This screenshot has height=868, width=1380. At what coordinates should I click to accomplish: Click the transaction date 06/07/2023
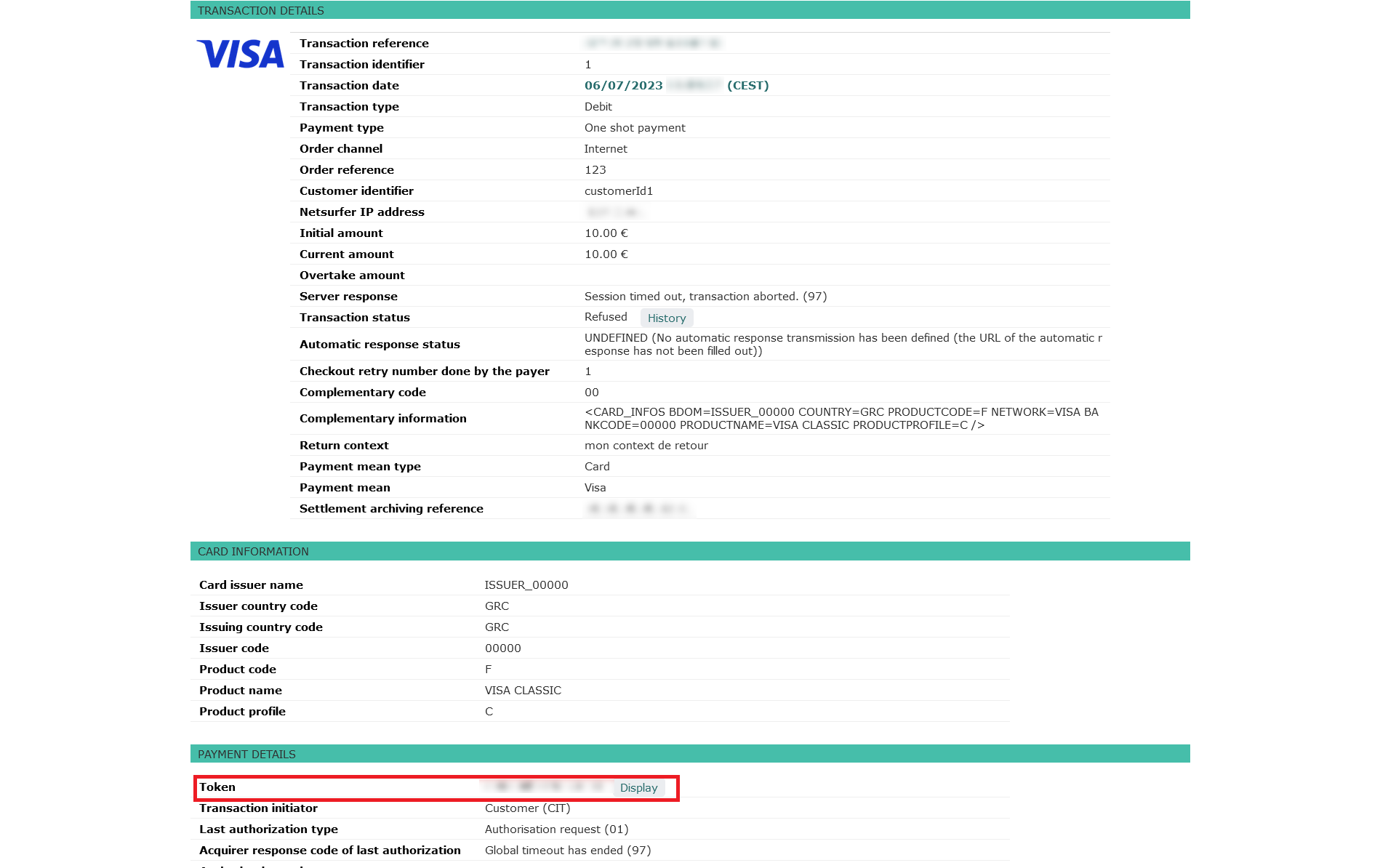point(624,86)
